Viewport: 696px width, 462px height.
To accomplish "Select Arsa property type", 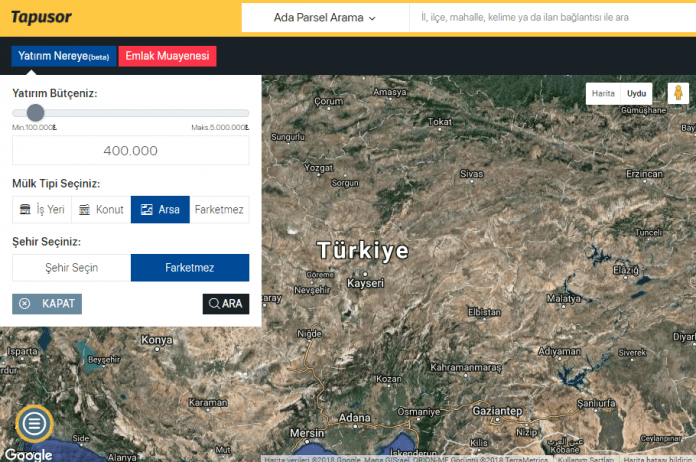I will (160, 209).
